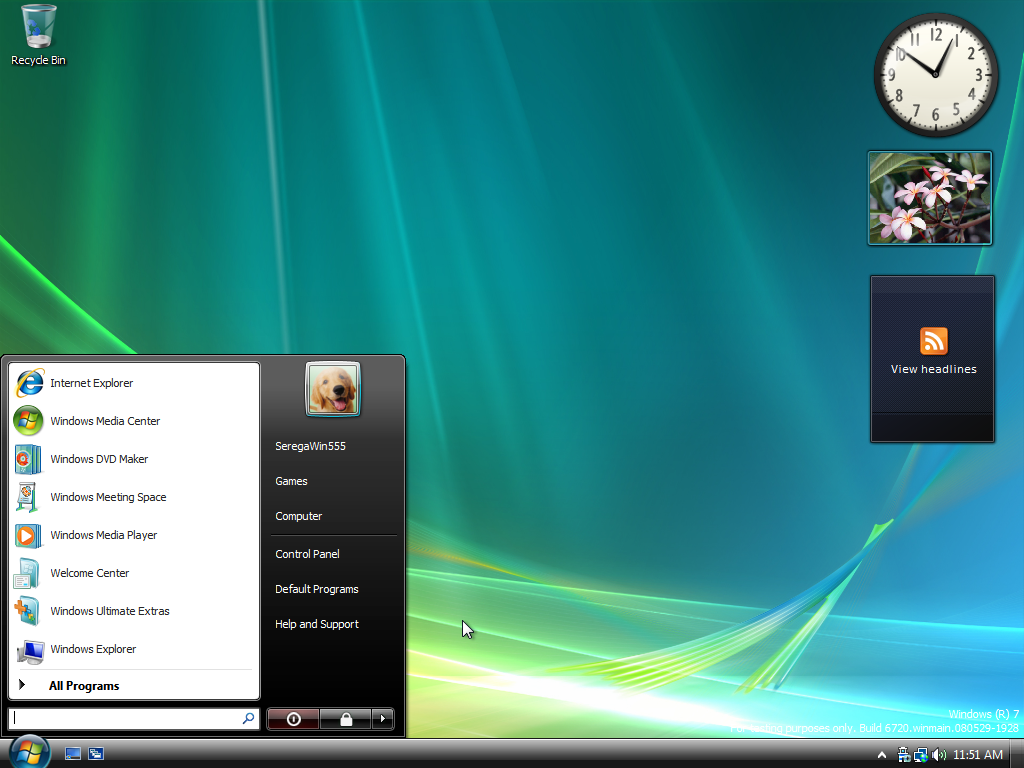Screen dimensions: 1024x768
Task: Lock the computer with the lock button
Action: (345, 719)
